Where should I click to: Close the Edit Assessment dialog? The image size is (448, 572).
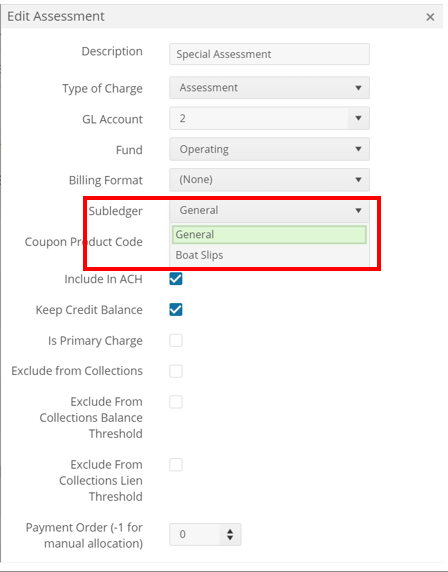pyautogui.click(x=430, y=17)
